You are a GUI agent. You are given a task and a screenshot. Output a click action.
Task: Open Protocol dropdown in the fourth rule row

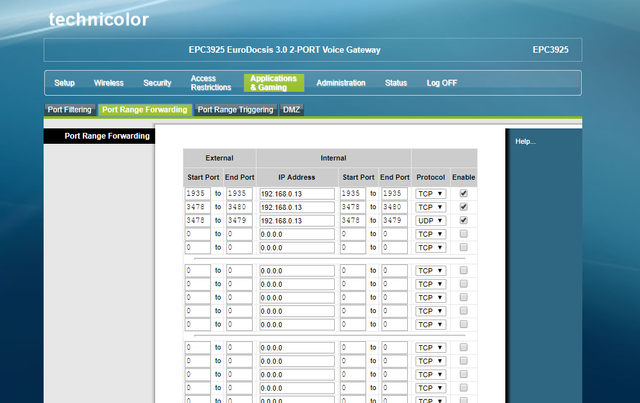(431, 234)
